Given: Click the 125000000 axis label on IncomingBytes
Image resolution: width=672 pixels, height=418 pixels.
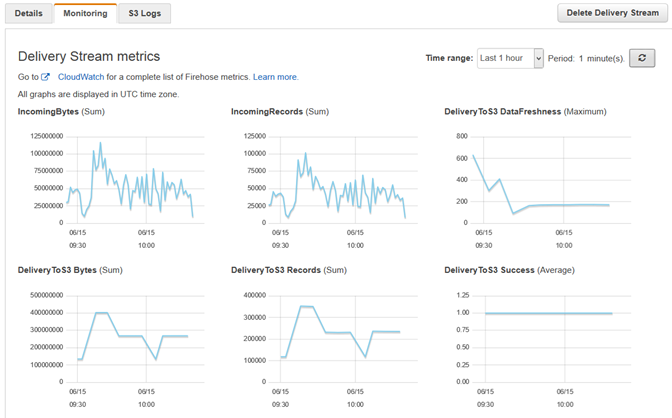Looking at the screenshot, I should 46,136.
